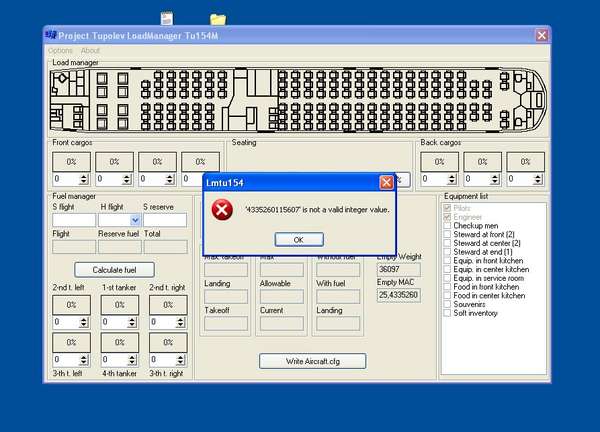Screen dimensions: 600x432
Task: Click the red error icon in the dialog
Action: [x=222, y=210]
